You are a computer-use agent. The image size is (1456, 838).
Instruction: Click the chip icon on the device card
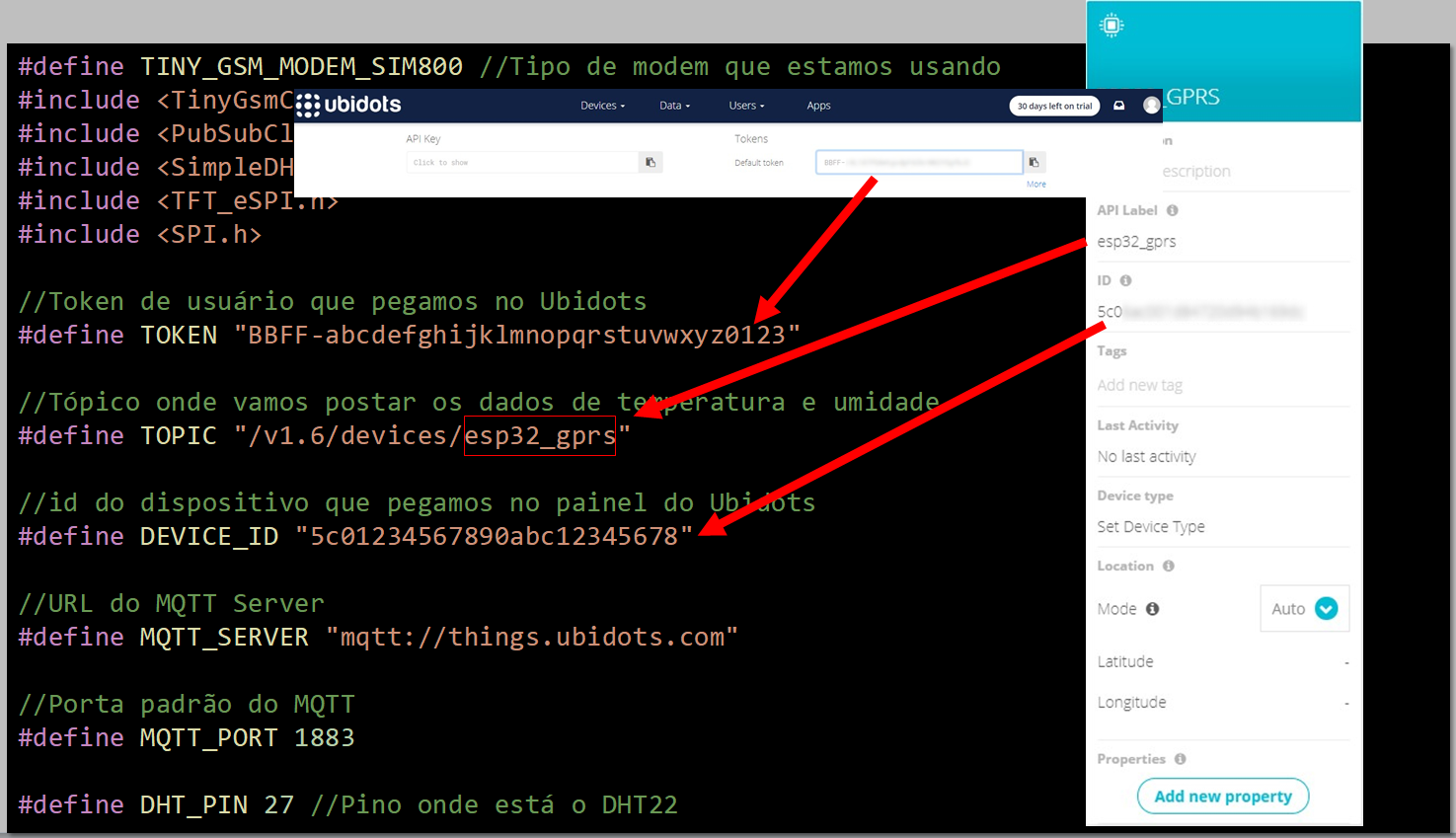coord(1111,25)
